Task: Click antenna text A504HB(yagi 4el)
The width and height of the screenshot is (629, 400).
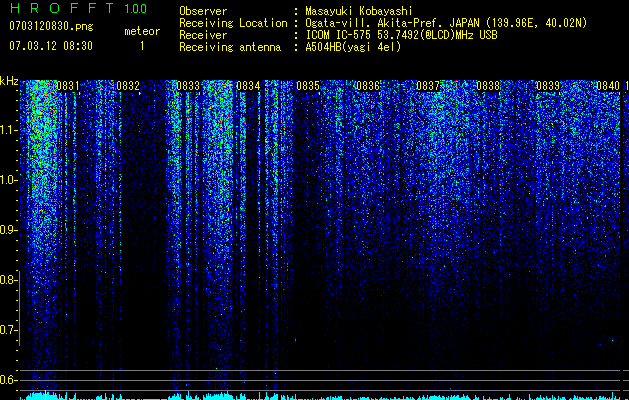Action: [353, 47]
